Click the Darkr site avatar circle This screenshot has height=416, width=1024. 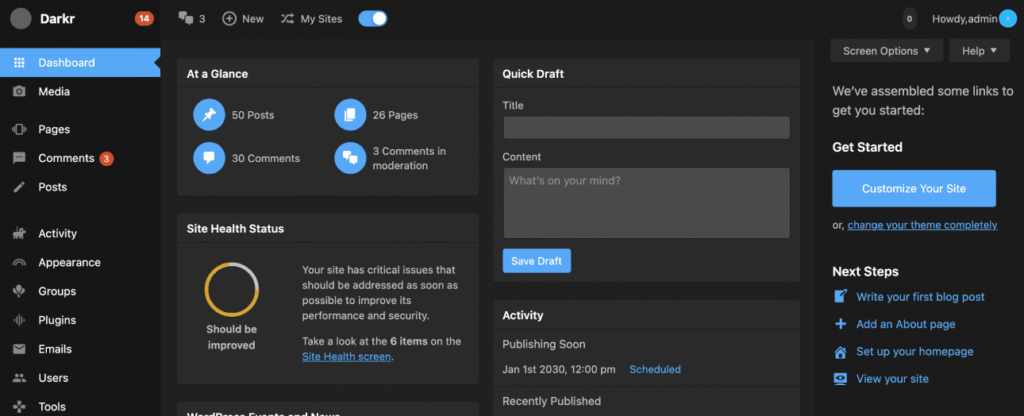(x=21, y=18)
